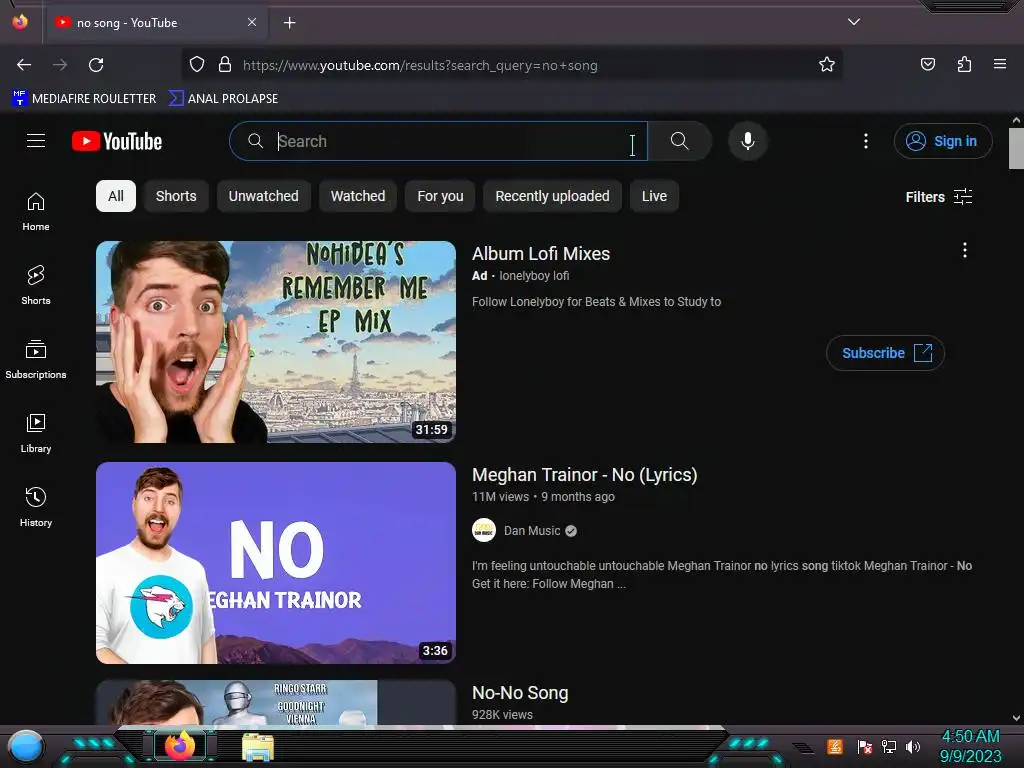Click lonelyboy lofi advertiser name
This screenshot has height=768, width=1024.
(534, 276)
